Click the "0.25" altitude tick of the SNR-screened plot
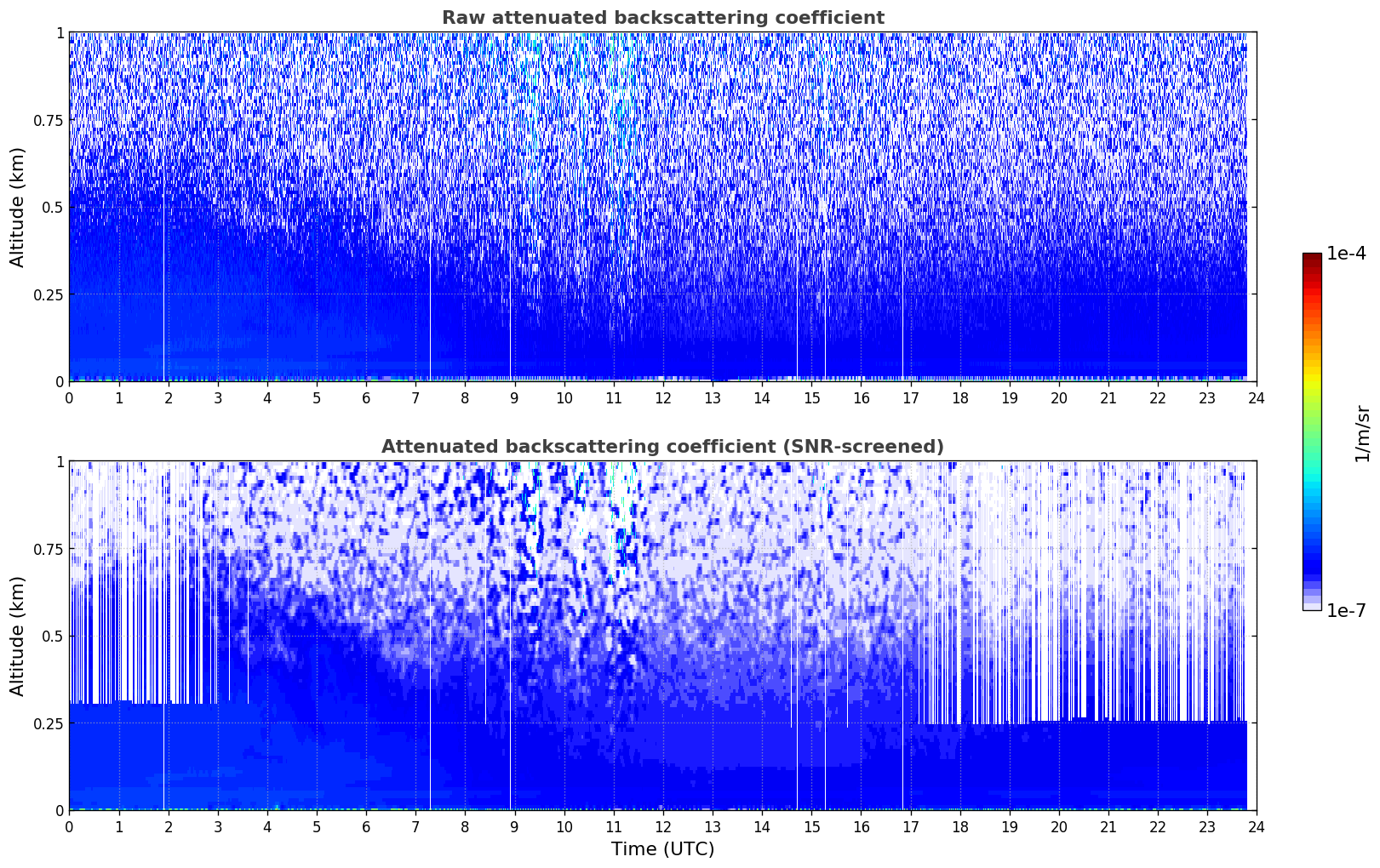Image resolution: width=1380 pixels, height=868 pixels. (49, 723)
